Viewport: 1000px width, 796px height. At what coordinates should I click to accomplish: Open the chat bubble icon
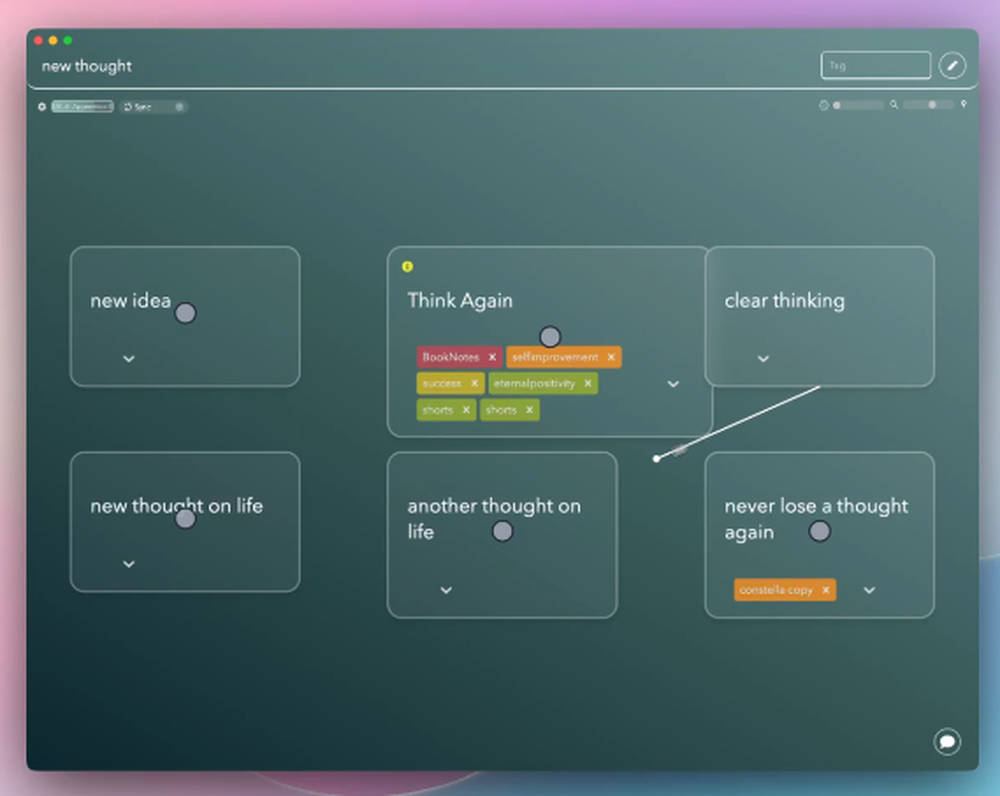tap(947, 741)
